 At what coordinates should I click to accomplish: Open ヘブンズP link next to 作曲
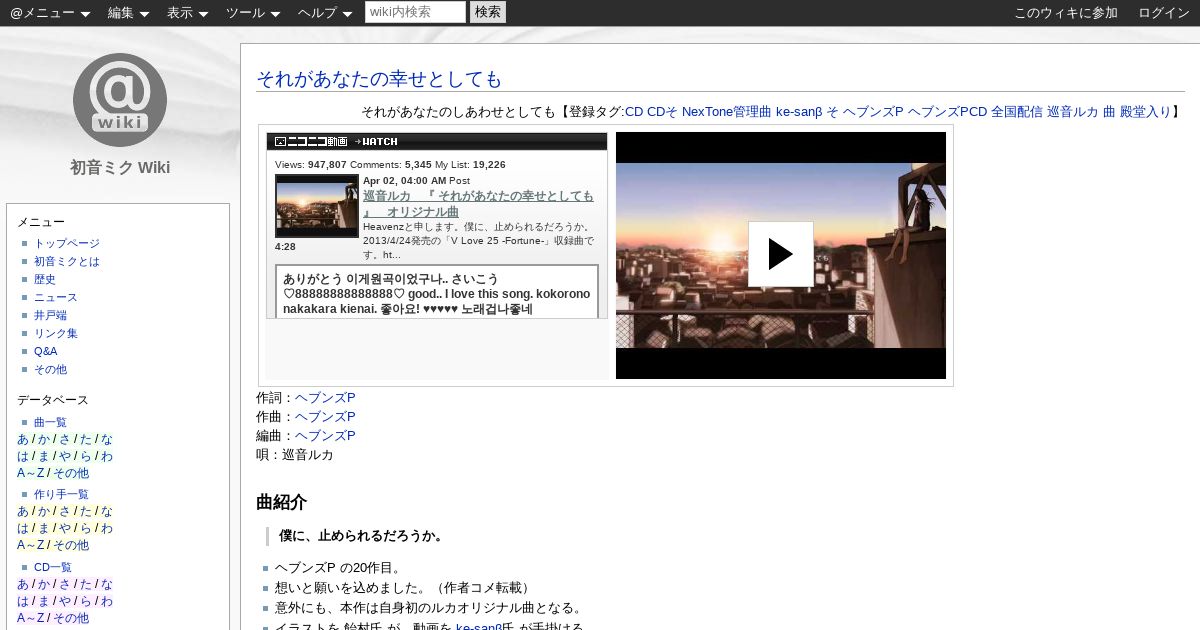325,417
